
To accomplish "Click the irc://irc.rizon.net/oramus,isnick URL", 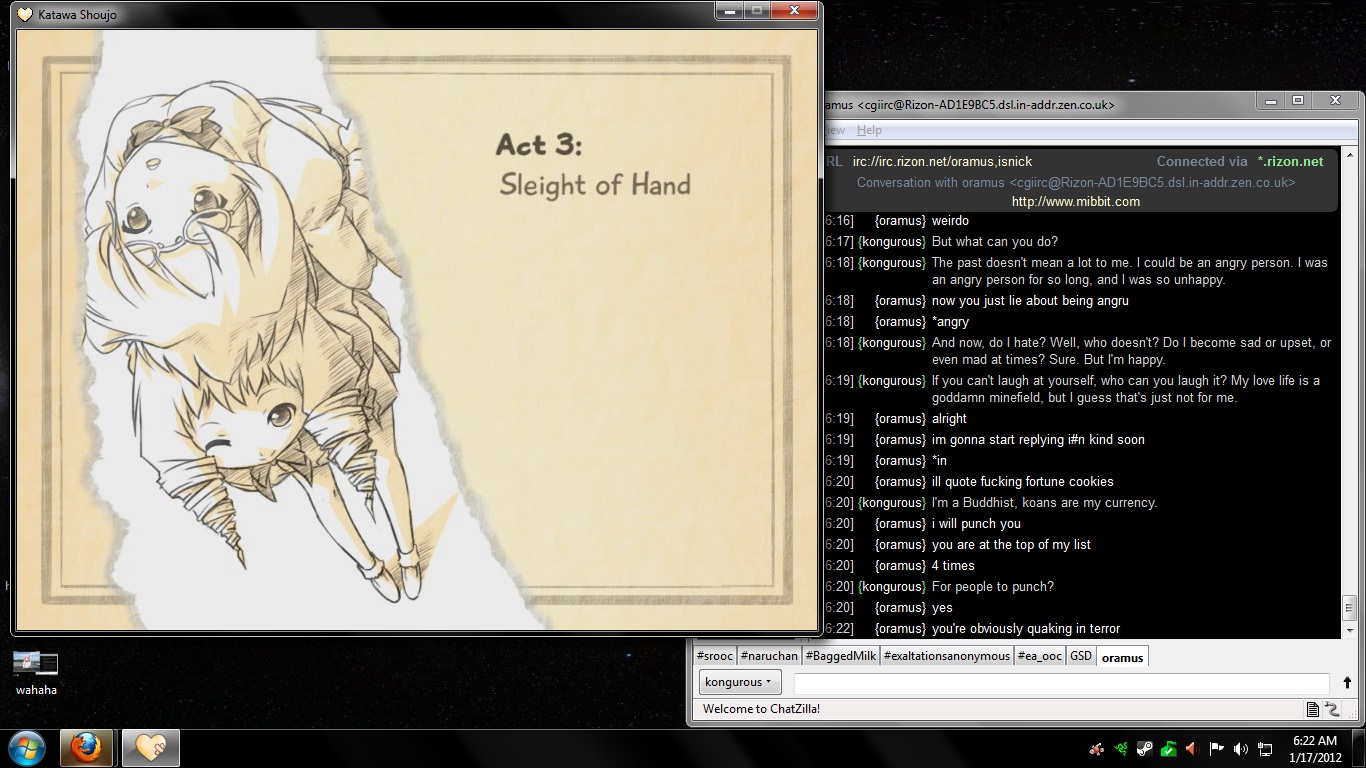I will 942,161.
